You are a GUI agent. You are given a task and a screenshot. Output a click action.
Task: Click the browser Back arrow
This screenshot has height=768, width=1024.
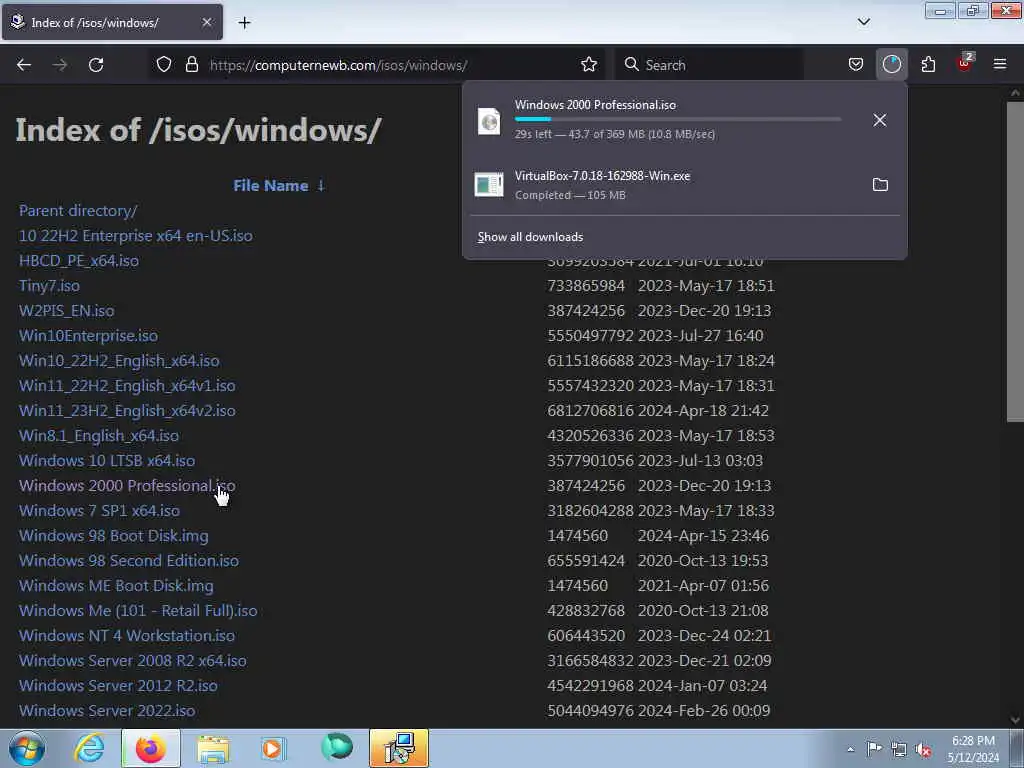point(24,65)
